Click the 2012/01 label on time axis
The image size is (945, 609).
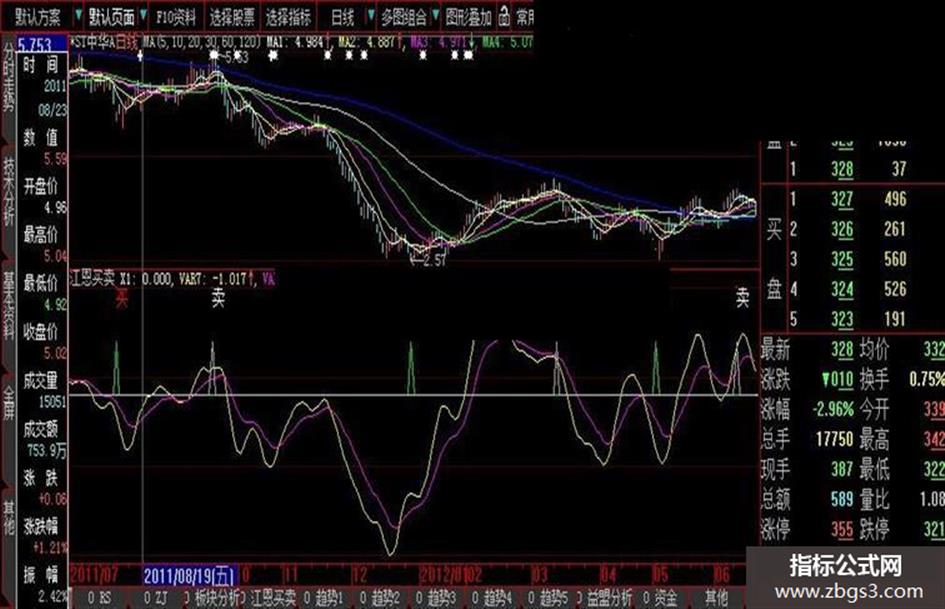[444, 574]
